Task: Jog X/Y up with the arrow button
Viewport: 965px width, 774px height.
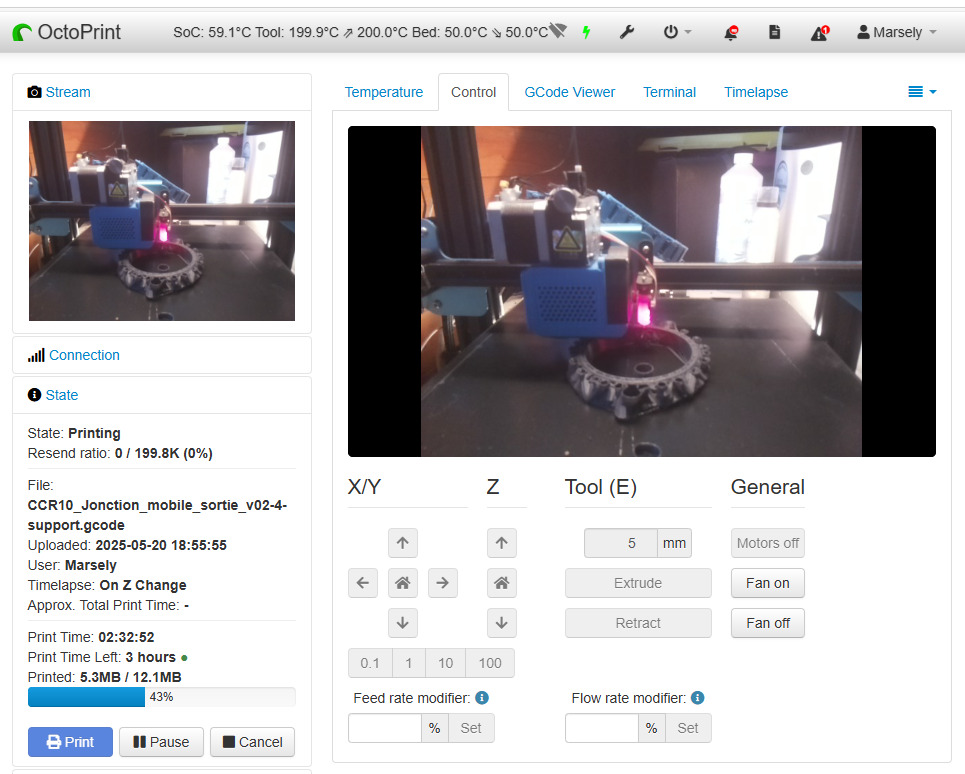Action: click(402, 543)
